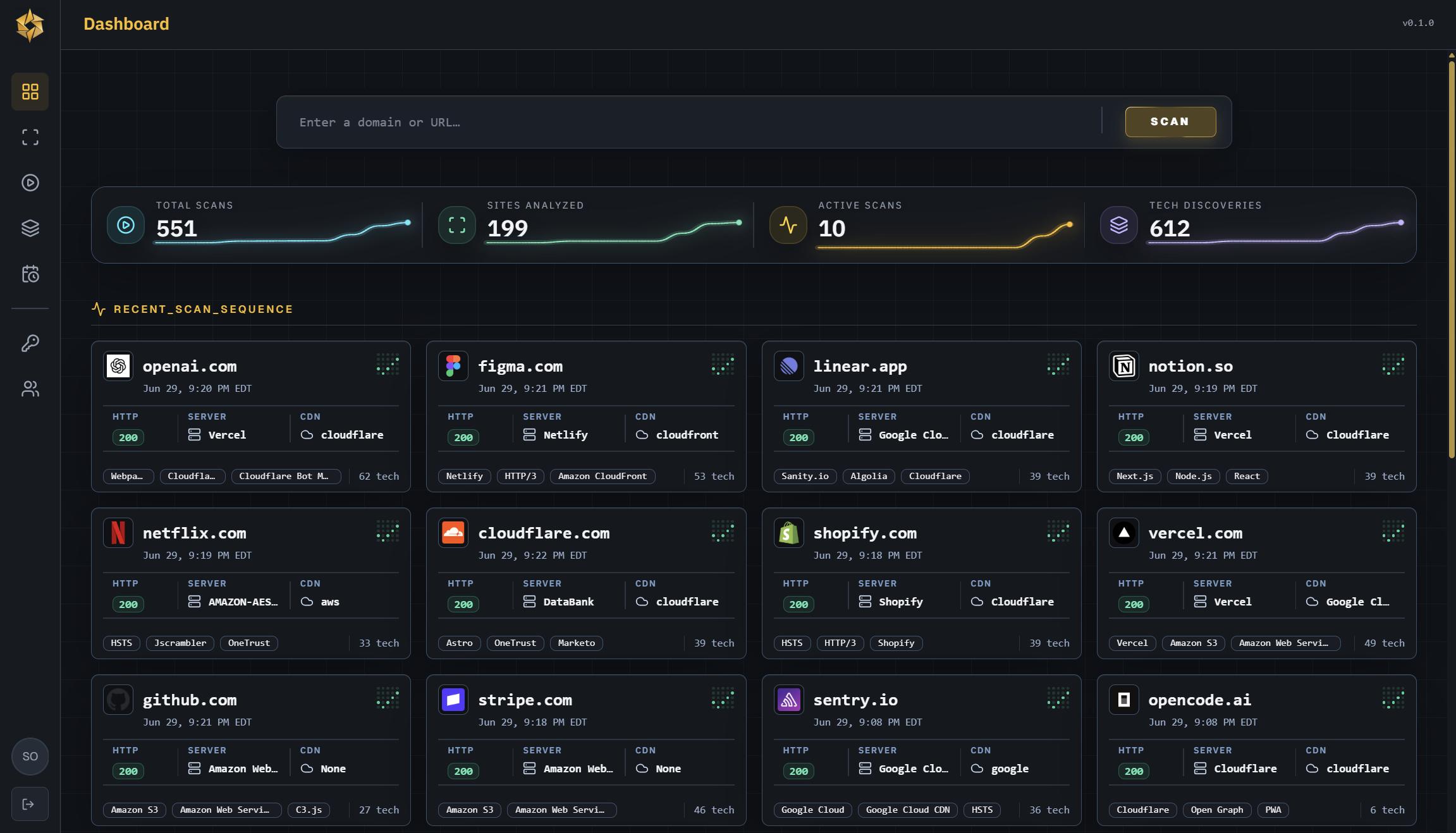This screenshot has width=1456, height=833.
Task: Click the C3.js tag on github.com
Action: tap(309, 810)
